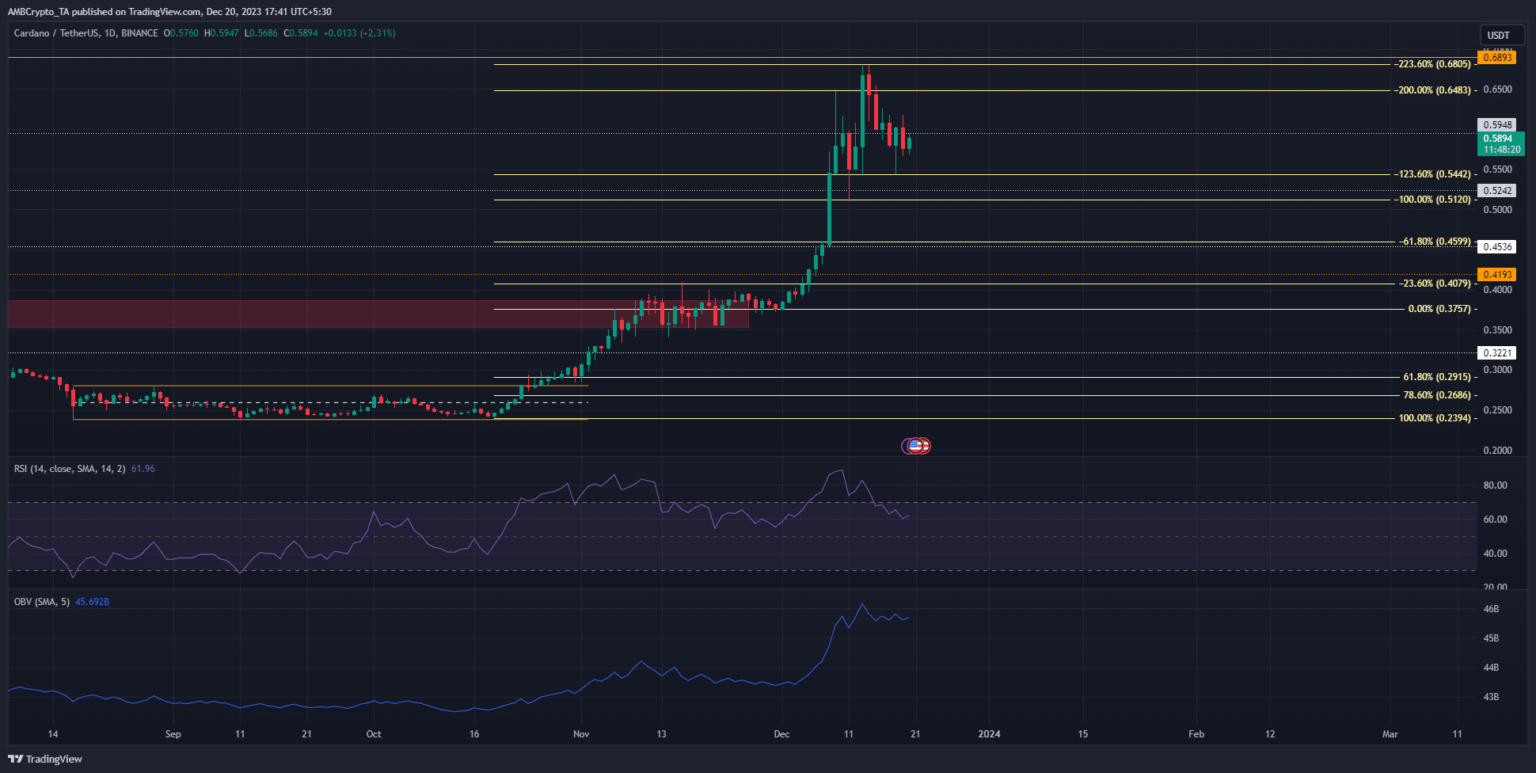Click the red supply zone rectangle
Image resolution: width=1536 pixels, height=773 pixels.
tap(300, 314)
